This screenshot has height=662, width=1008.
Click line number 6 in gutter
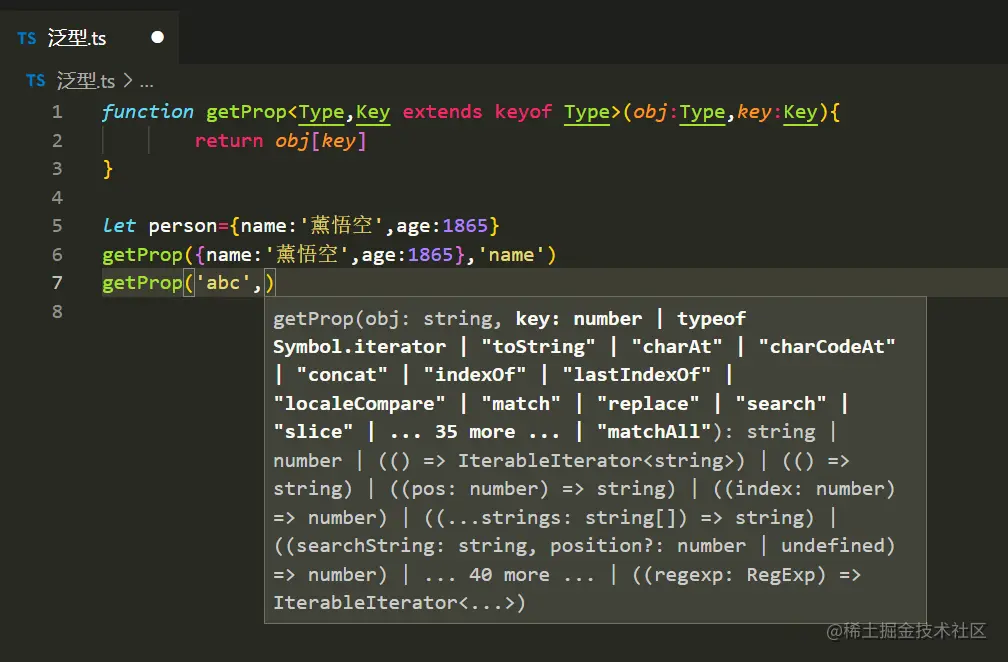[57, 255]
